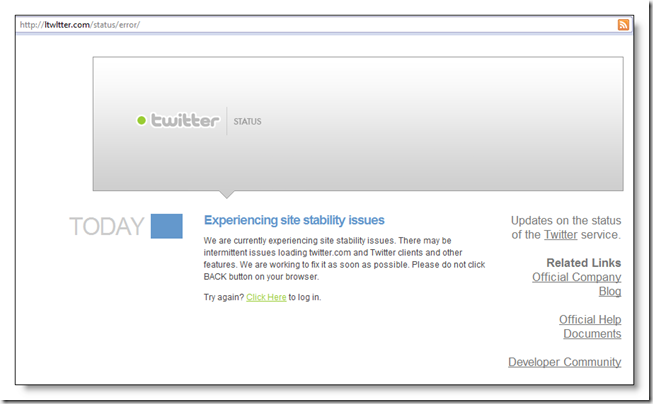Screen dimensions: 653x404
Task: Click the paragraph about site stability issues
Action: pos(344,259)
